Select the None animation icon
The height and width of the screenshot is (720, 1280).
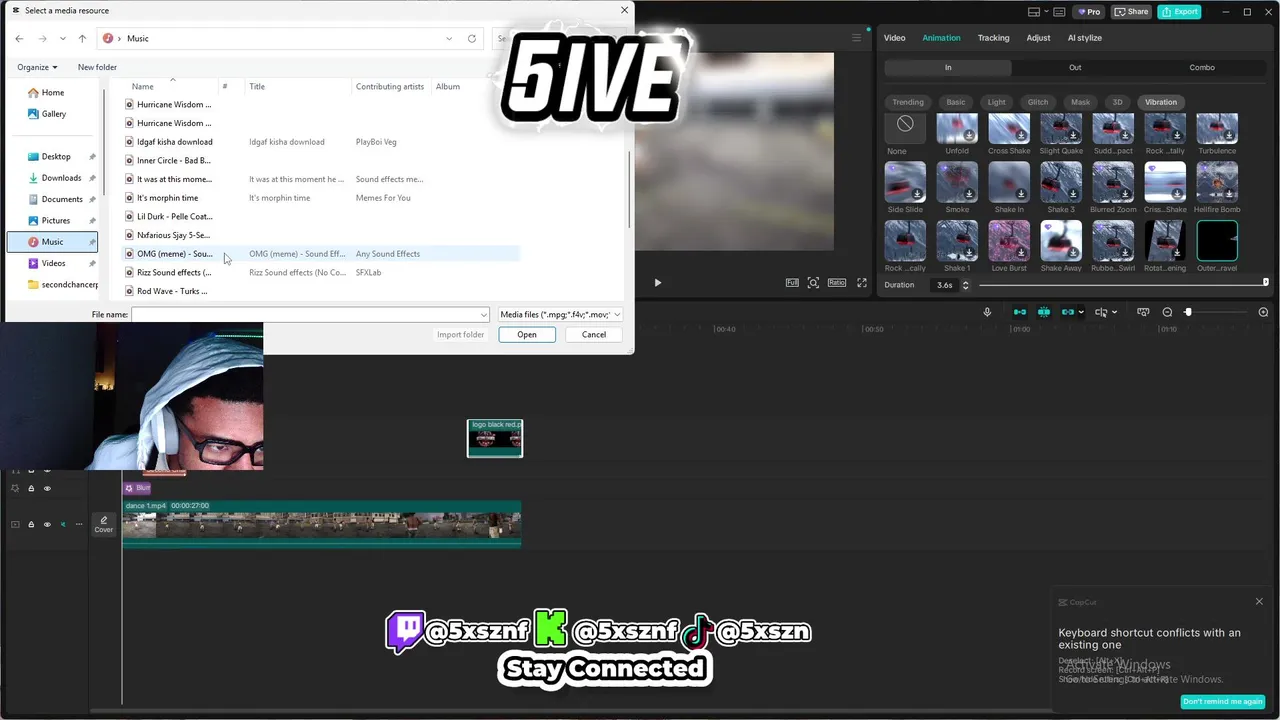pos(905,124)
